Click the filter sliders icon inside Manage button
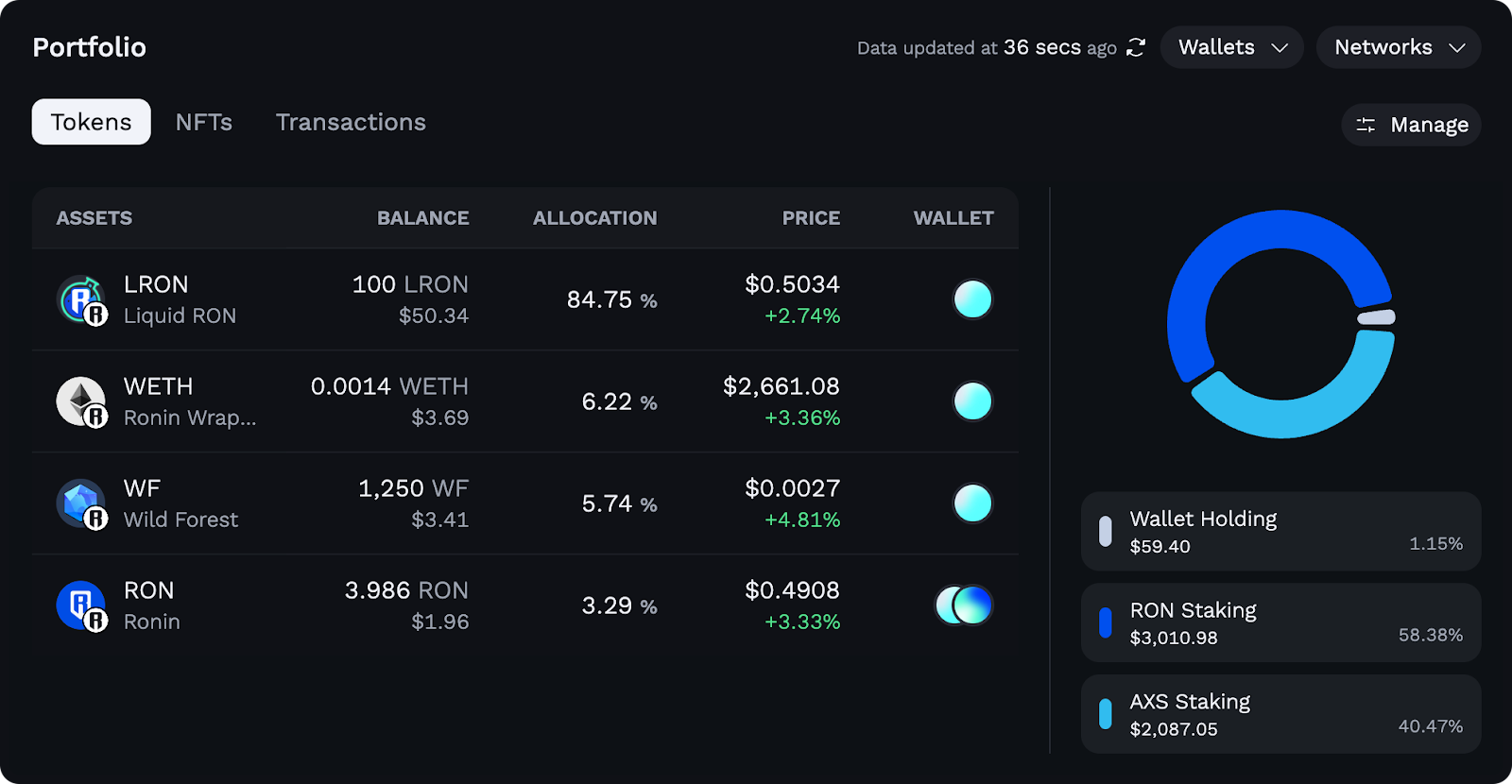 [1365, 124]
